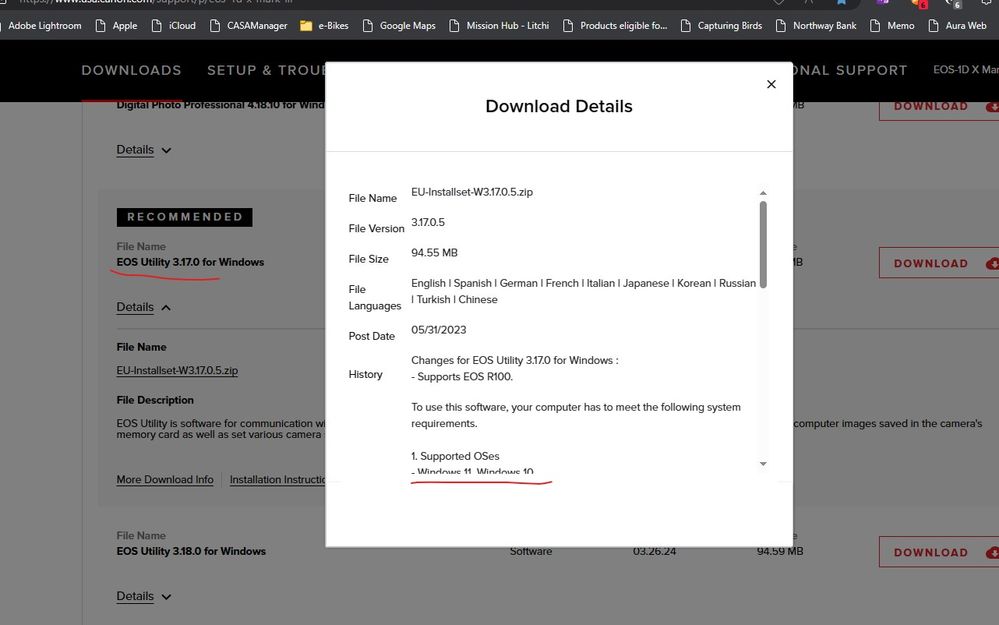Download EOS Utility 3.17.0 for Windows
This screenshot has width=999, height=625.
pyautogui.click(x=938, y=263)
